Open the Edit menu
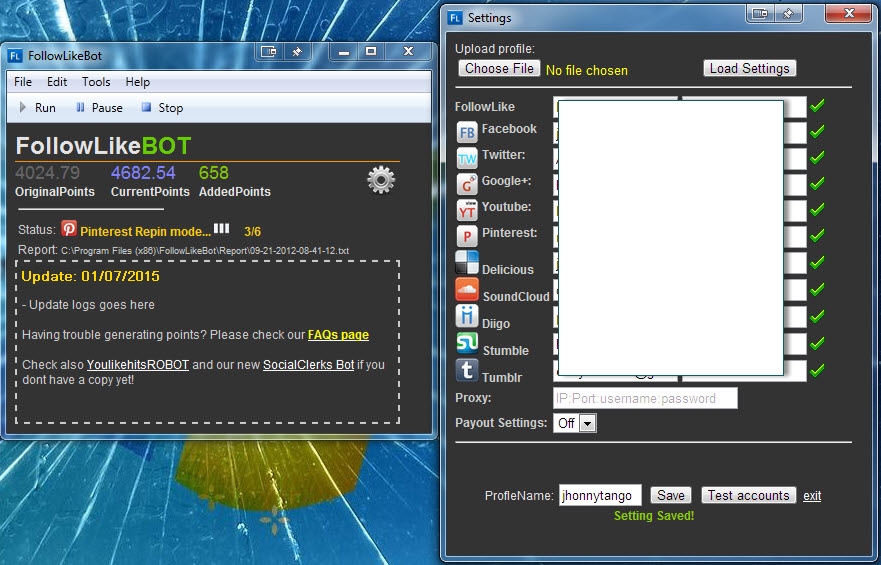This screenshot has height=565, width=881. 57,82
